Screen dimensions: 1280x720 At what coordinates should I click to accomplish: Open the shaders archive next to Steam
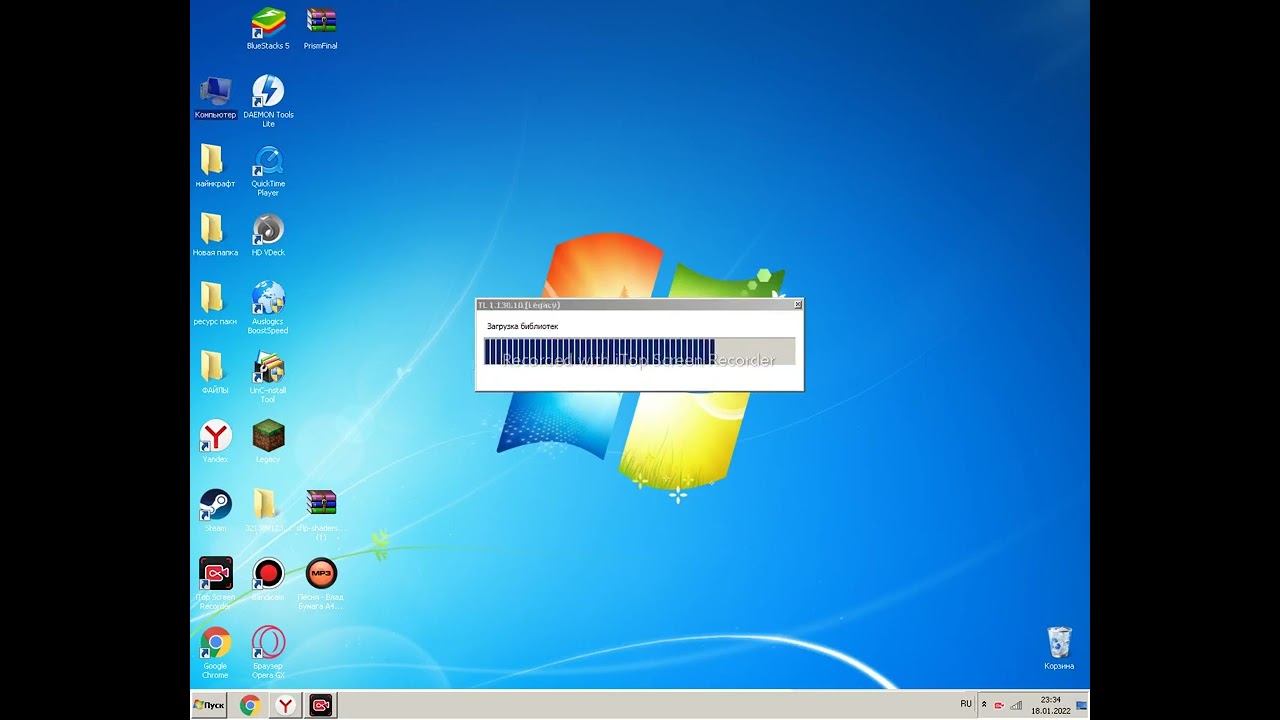[x=321, y=515]
